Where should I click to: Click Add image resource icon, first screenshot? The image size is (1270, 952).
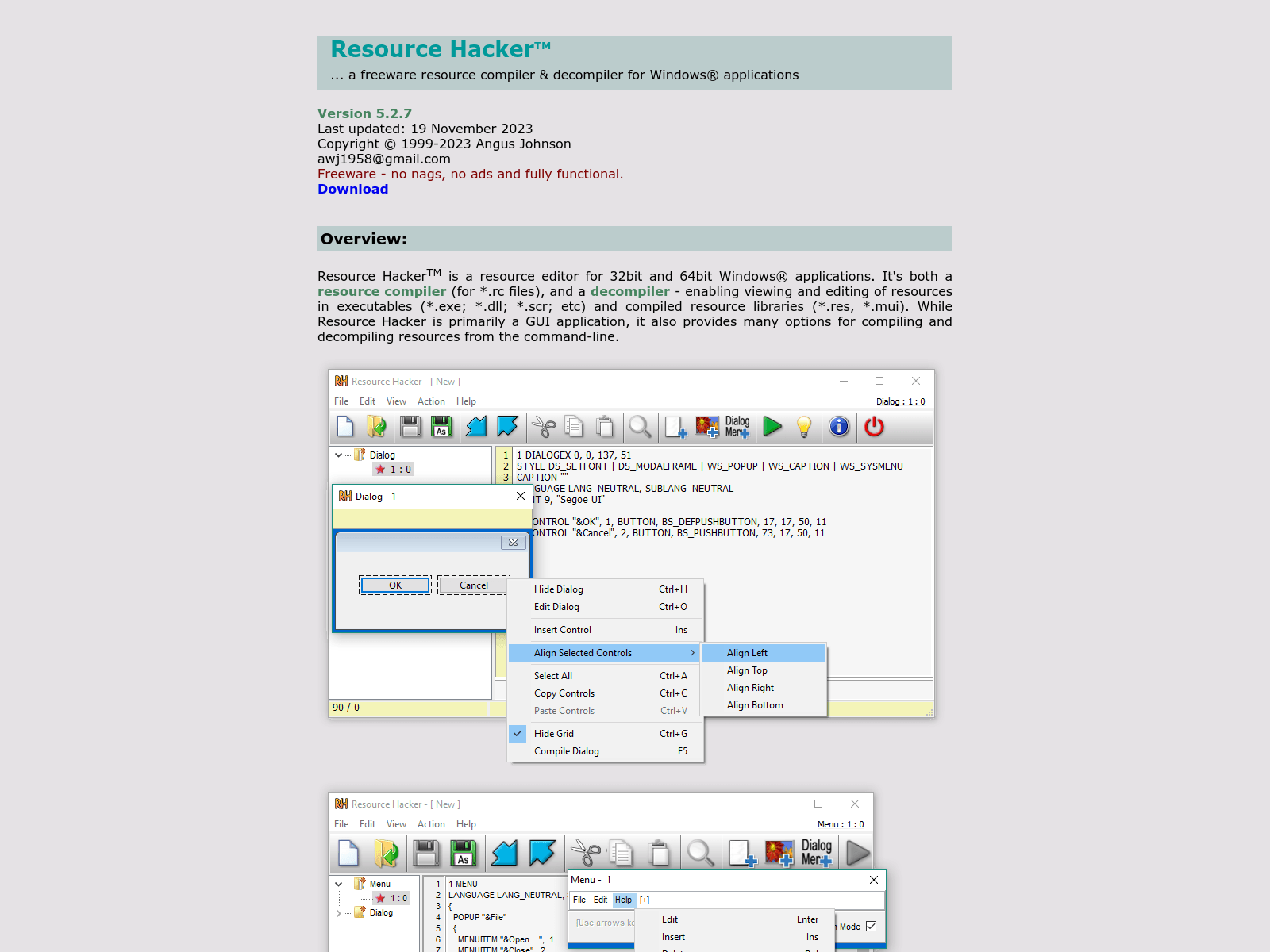(707, 427)
